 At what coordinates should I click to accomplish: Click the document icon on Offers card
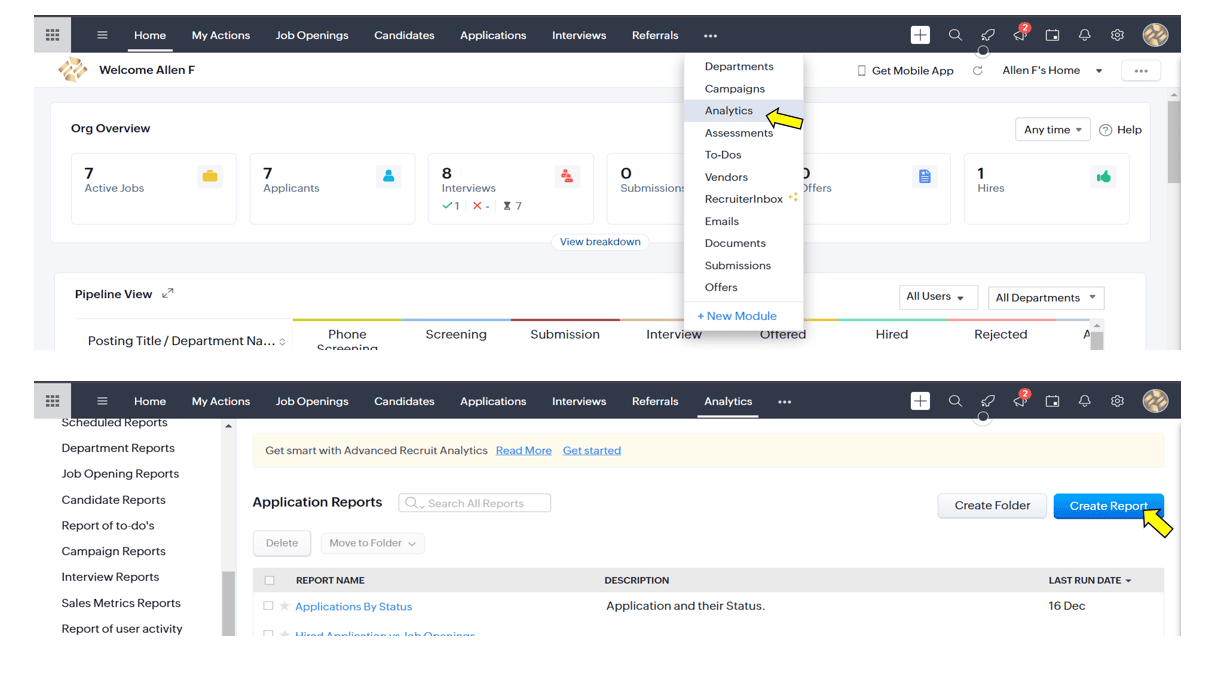(x=925, y=177)
